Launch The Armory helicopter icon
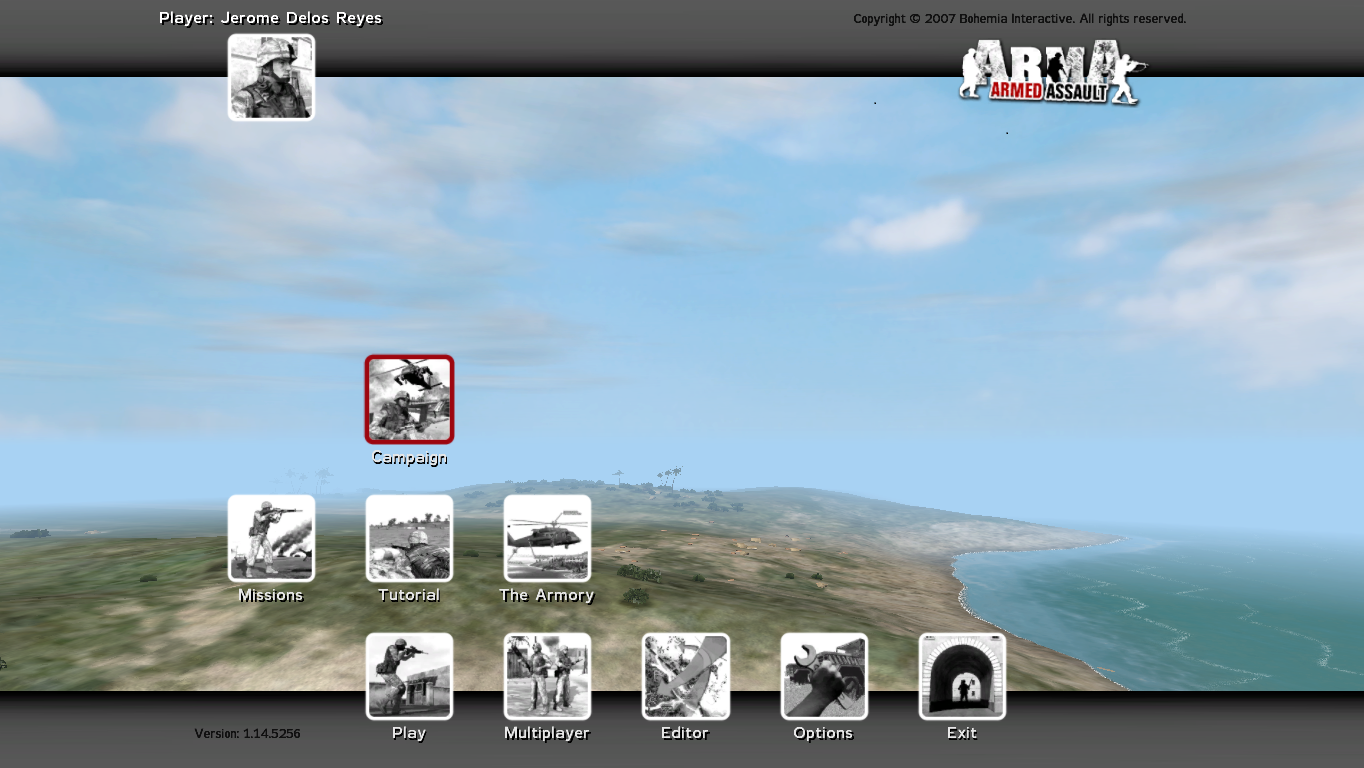Viewport: 1364px width, 768px height. (x=547, y=538)
